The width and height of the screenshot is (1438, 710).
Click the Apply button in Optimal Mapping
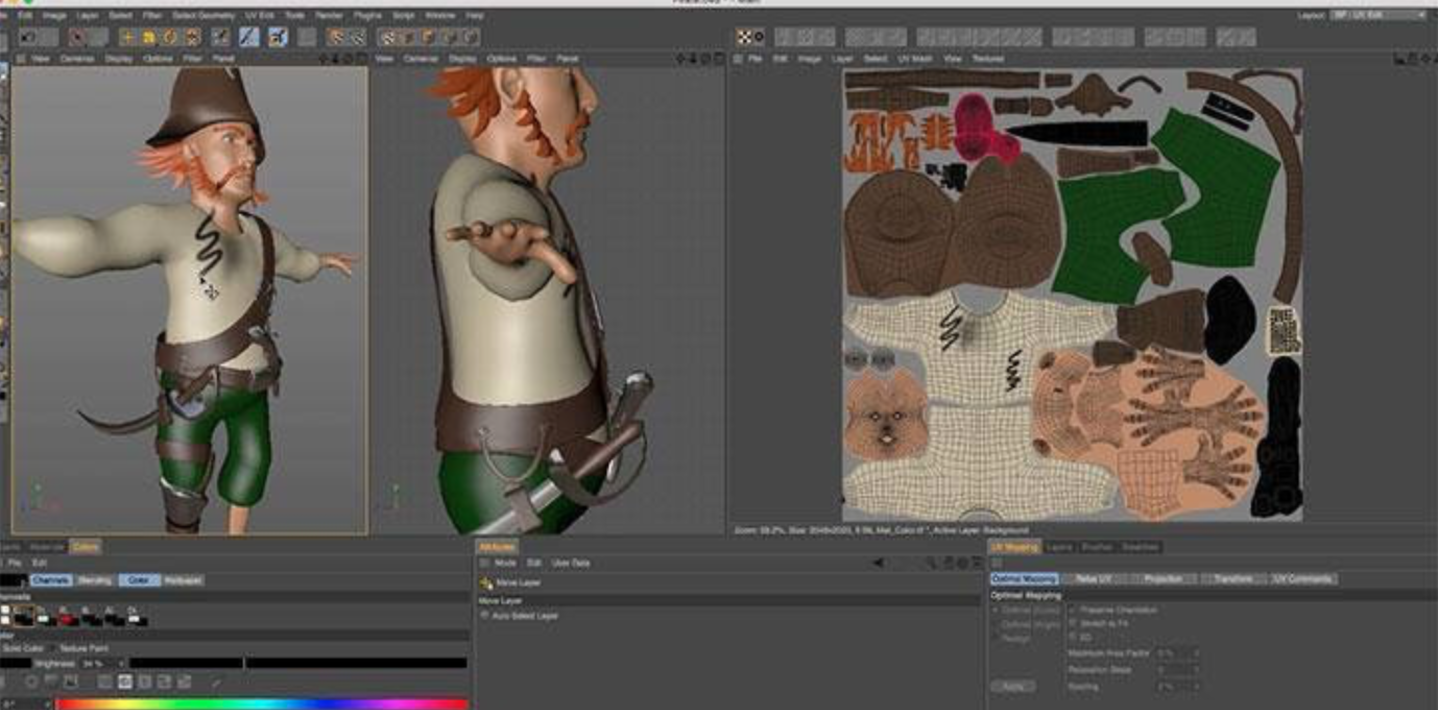pyautogui.click(x=1012, y=687)
